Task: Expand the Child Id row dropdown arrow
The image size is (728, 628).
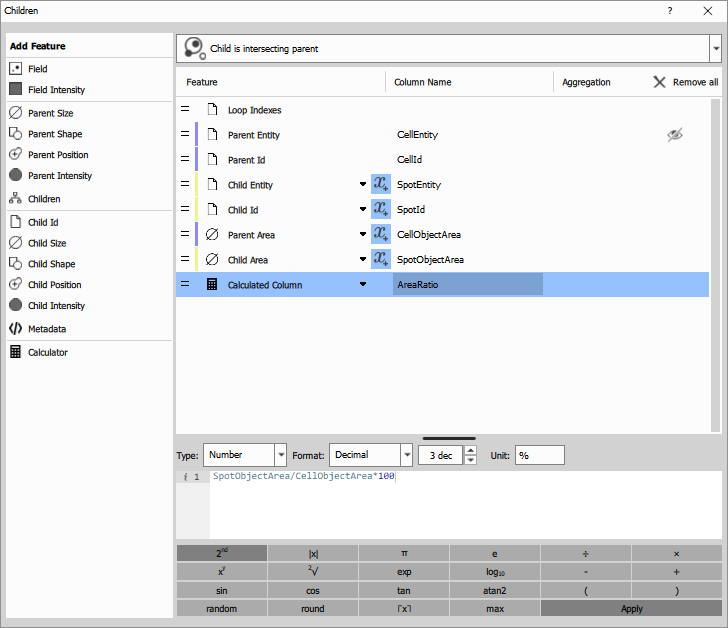Action: point(363,209)
